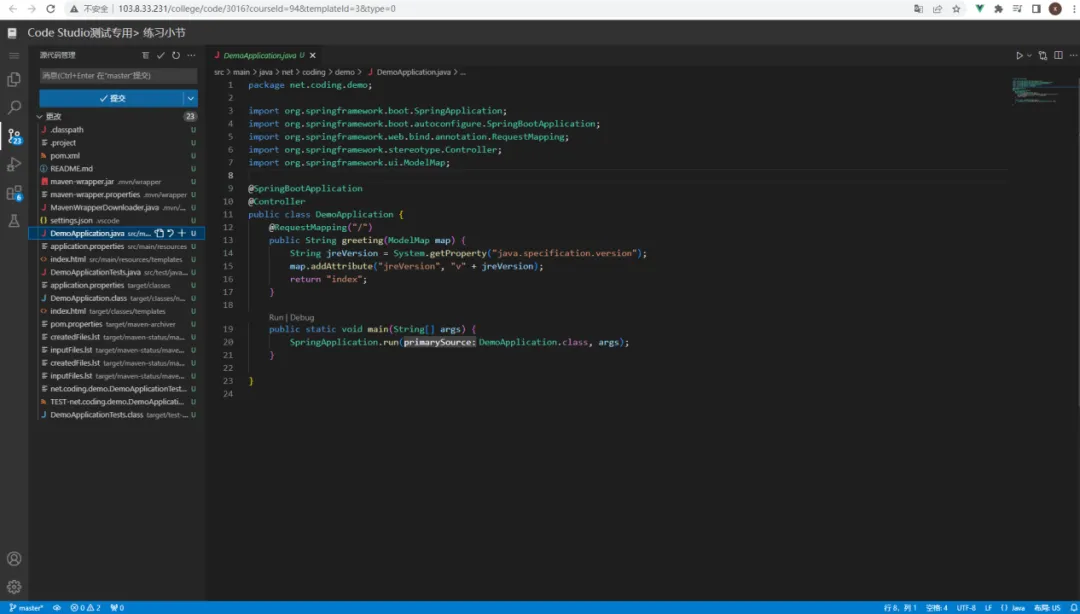Open the Search view icon

pos(14,108)
